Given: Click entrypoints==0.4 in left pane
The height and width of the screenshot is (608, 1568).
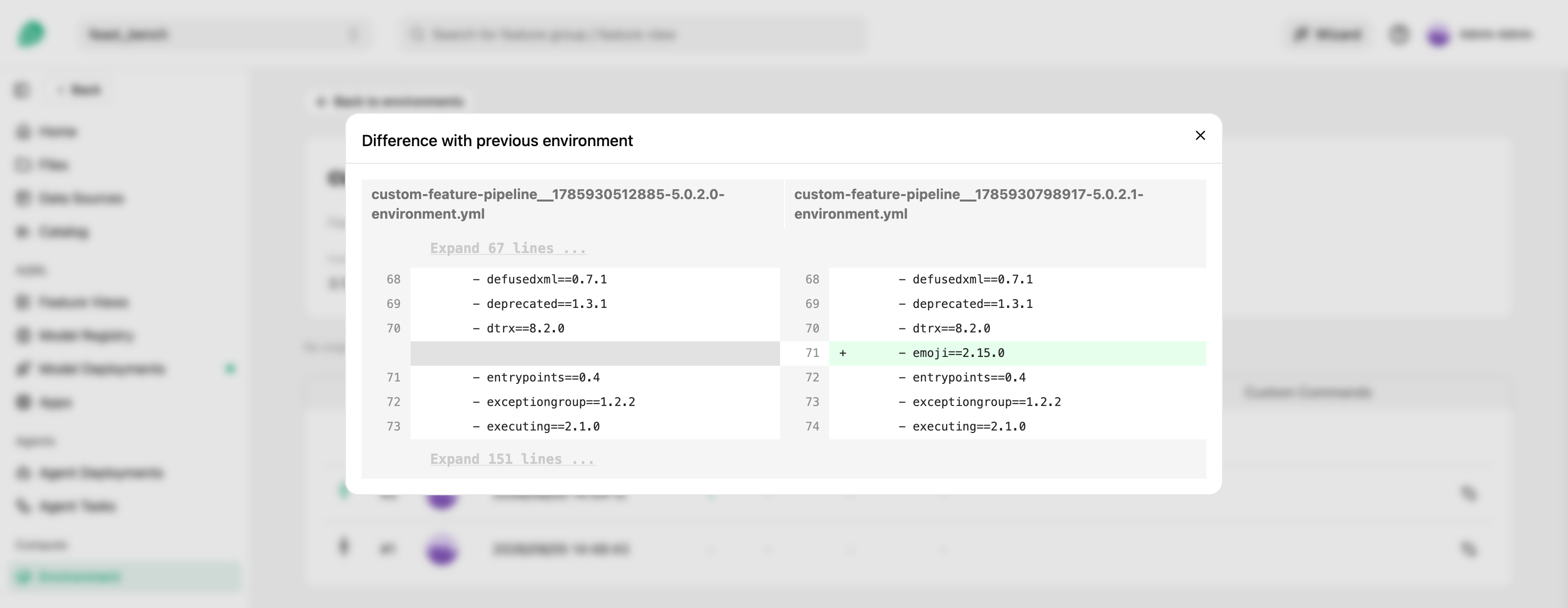Looking at the screenshot, I should pyautogui.click(x=543, y=377).
